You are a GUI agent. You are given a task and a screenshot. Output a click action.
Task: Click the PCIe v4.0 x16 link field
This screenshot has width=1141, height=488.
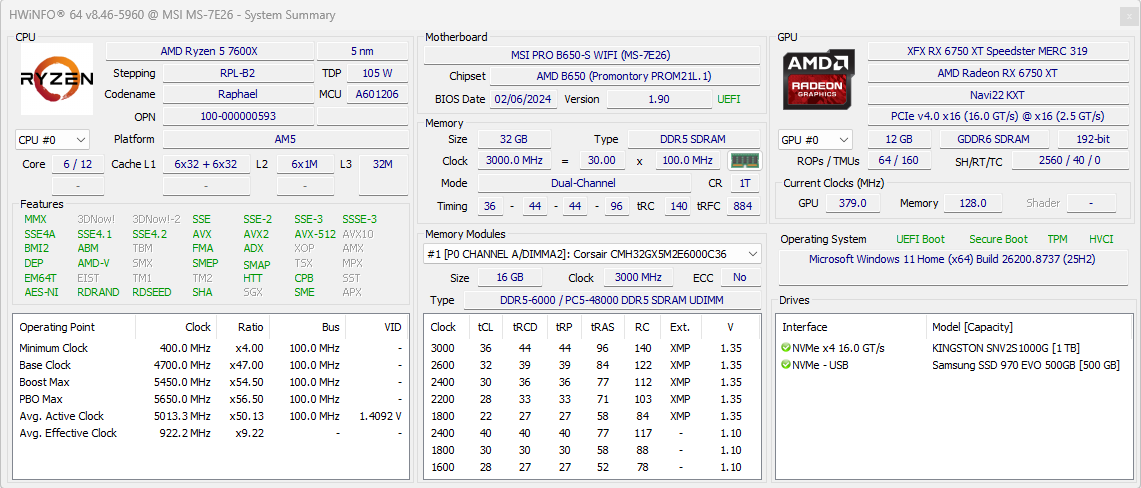(x=999, y=116)
